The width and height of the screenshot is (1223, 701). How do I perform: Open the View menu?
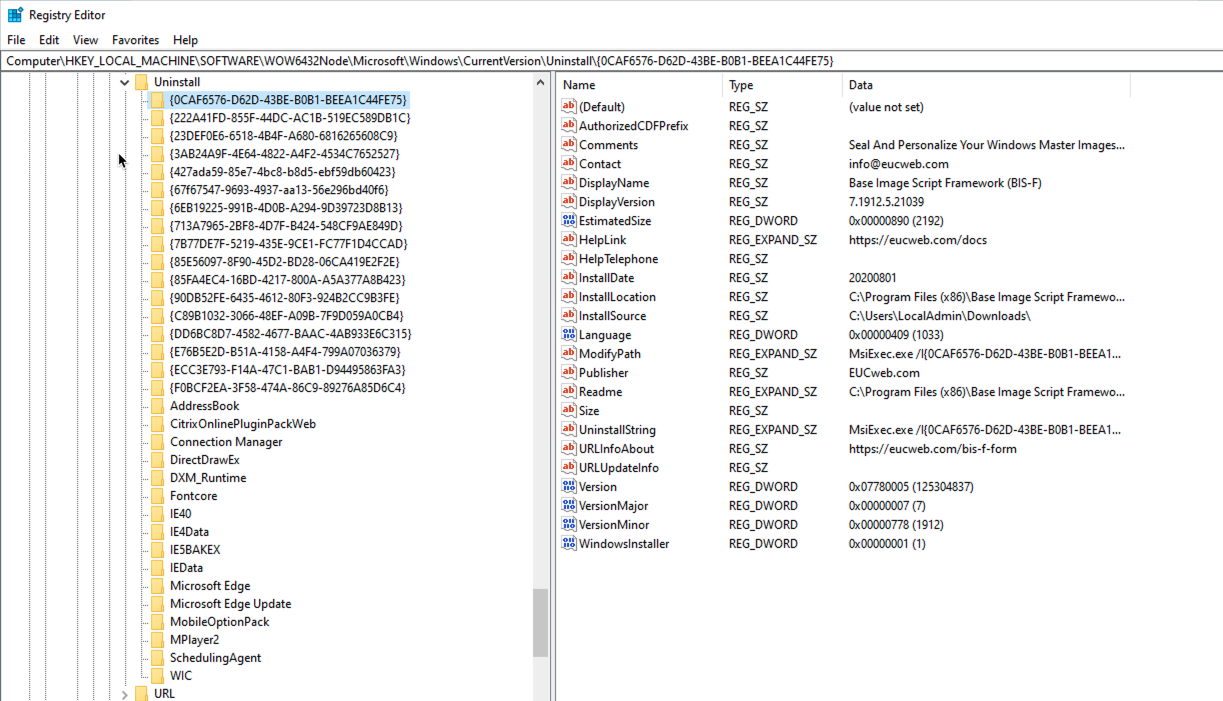85,40
